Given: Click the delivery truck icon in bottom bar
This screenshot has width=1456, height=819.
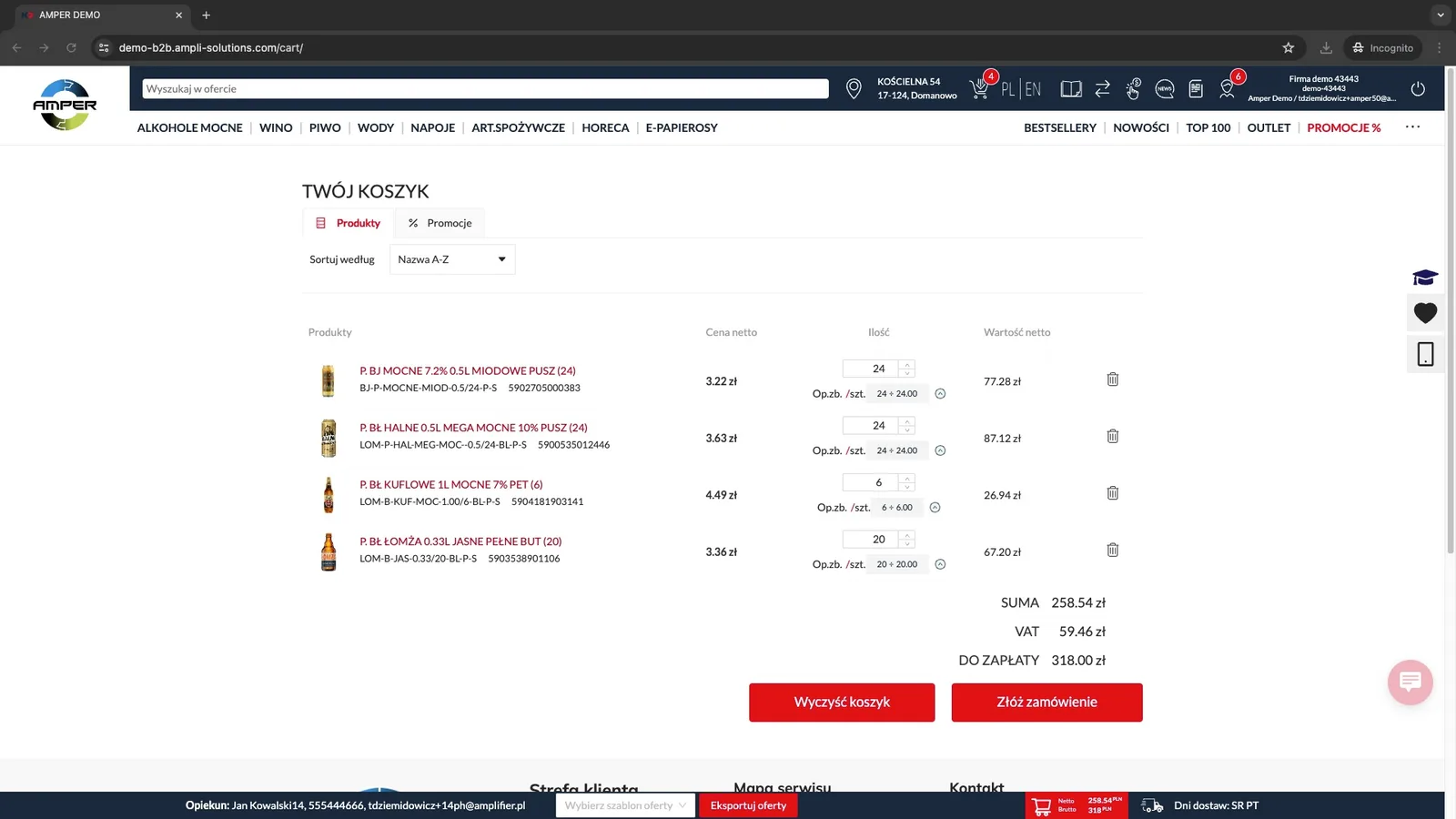Looking at the screenshot, I should tap(1152, 805).
